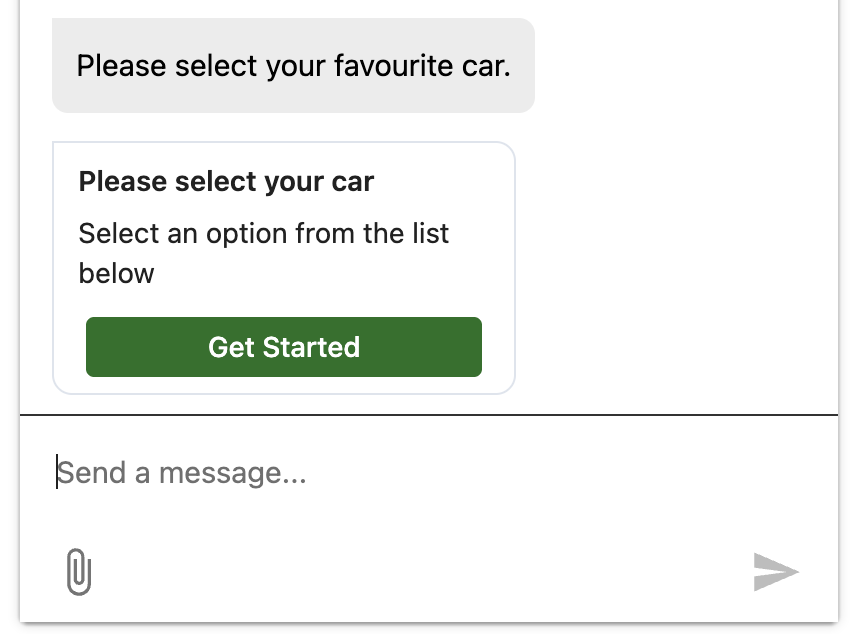The image size is (854, 636).
Task: Place the cursor in the message text box
Action: [300, 472]
